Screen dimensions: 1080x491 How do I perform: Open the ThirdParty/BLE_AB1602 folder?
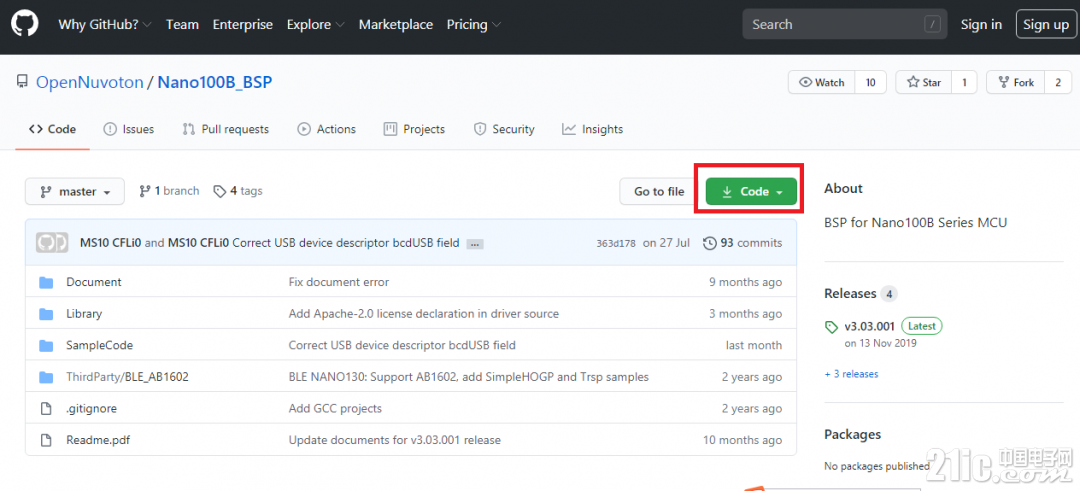(127, 377)
